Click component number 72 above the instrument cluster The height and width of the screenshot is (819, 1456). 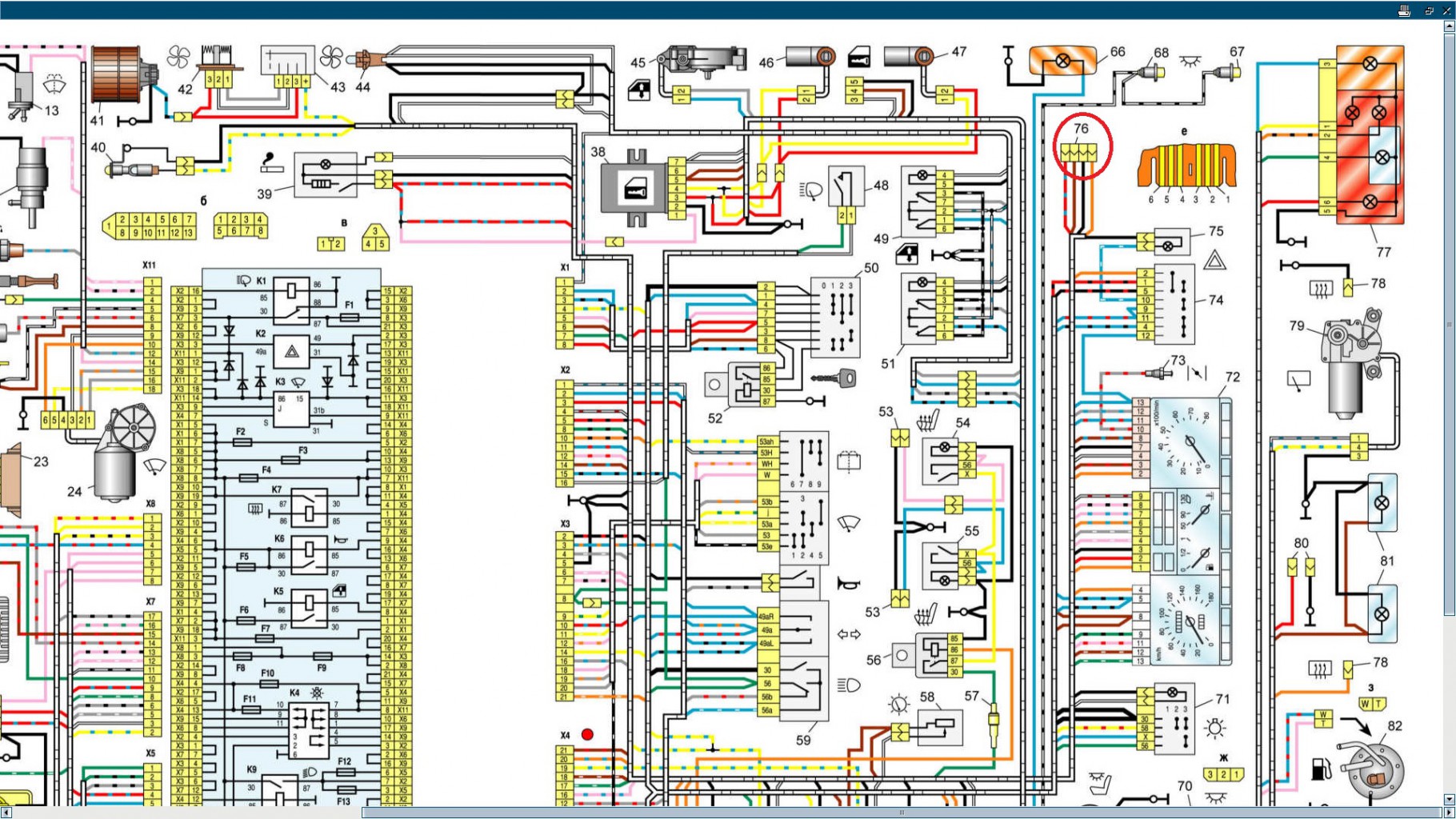[1233, 377]
